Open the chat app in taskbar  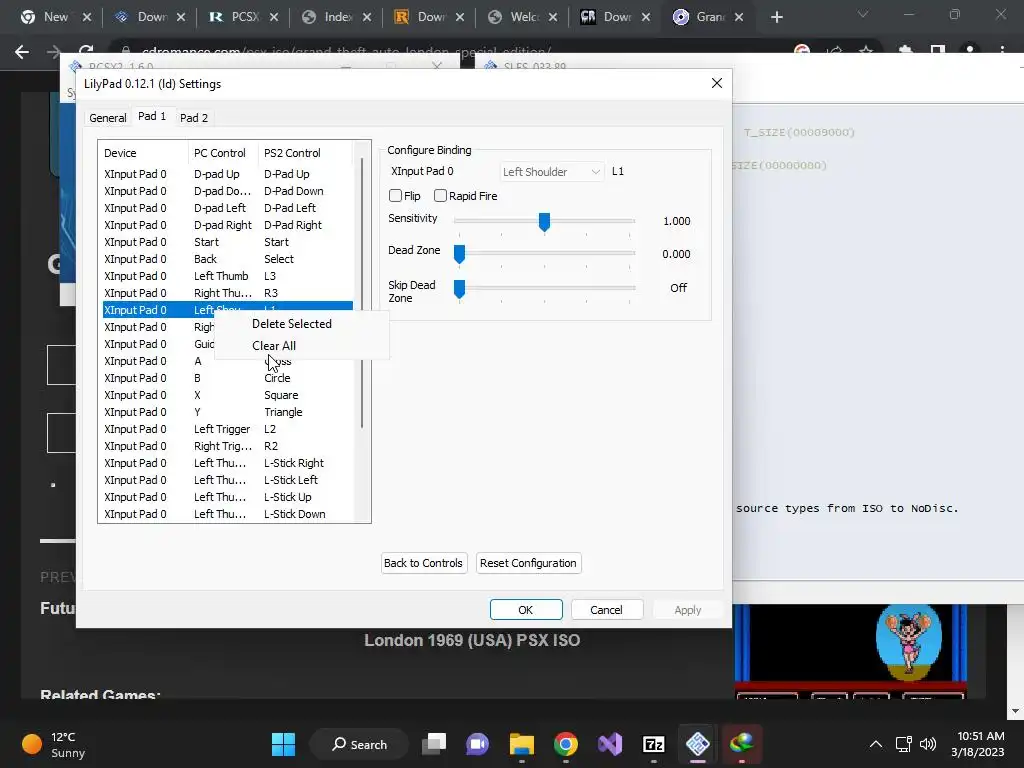click(x=477, y=744)
